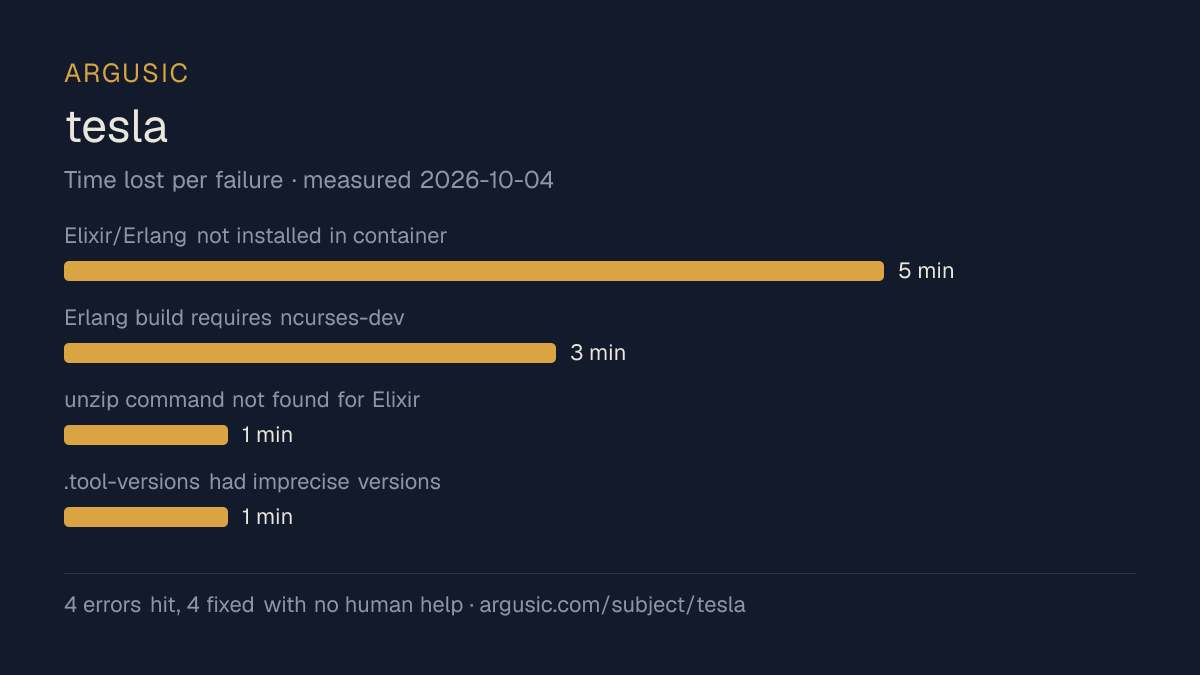The image size is (1200, 675).
Task: Click the 5 min value label
Action: [x=926, y=271]
